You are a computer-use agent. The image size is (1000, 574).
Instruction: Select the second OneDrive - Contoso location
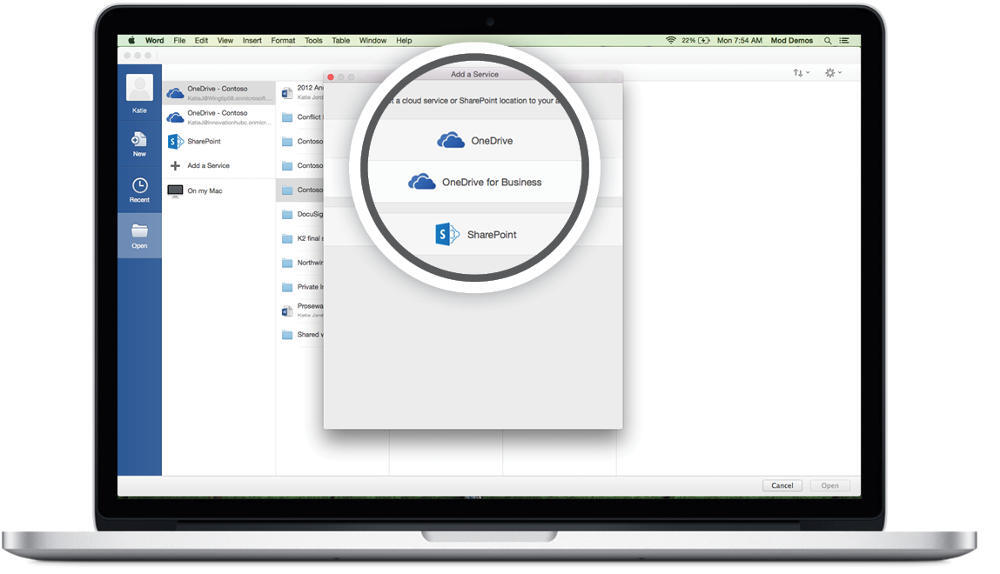click(219, 117)
